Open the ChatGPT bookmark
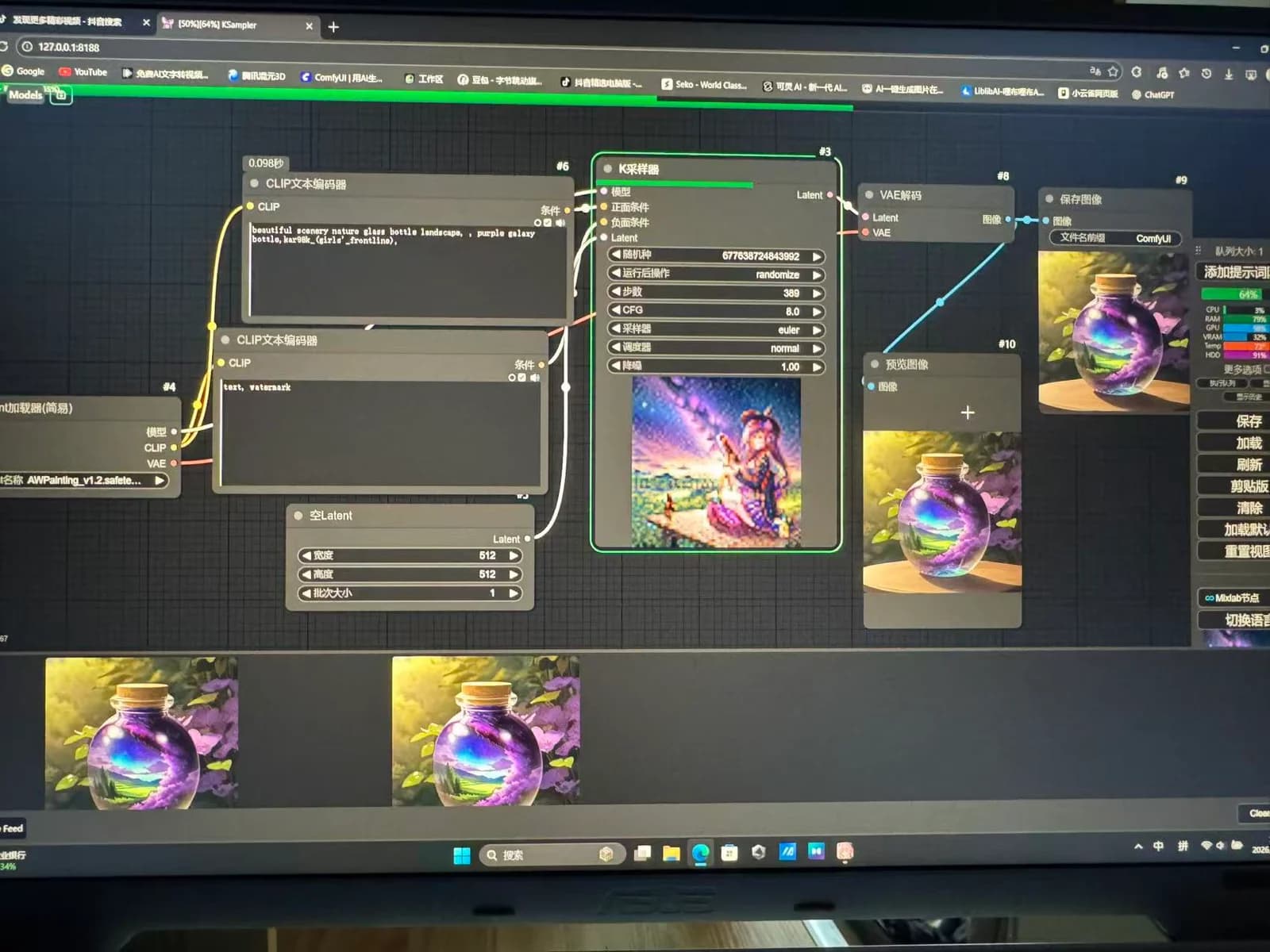 pos(1153,94)
